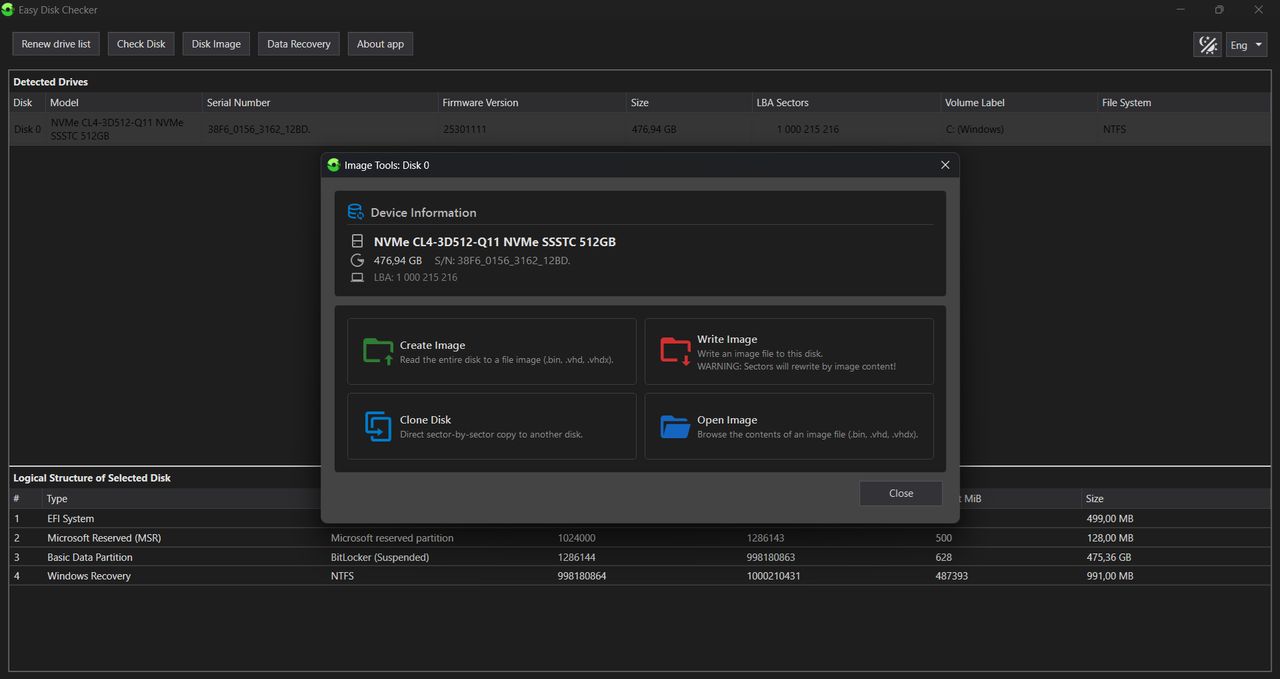Click 1 000 215 216 LBA cell in drive list

point(808,129)
